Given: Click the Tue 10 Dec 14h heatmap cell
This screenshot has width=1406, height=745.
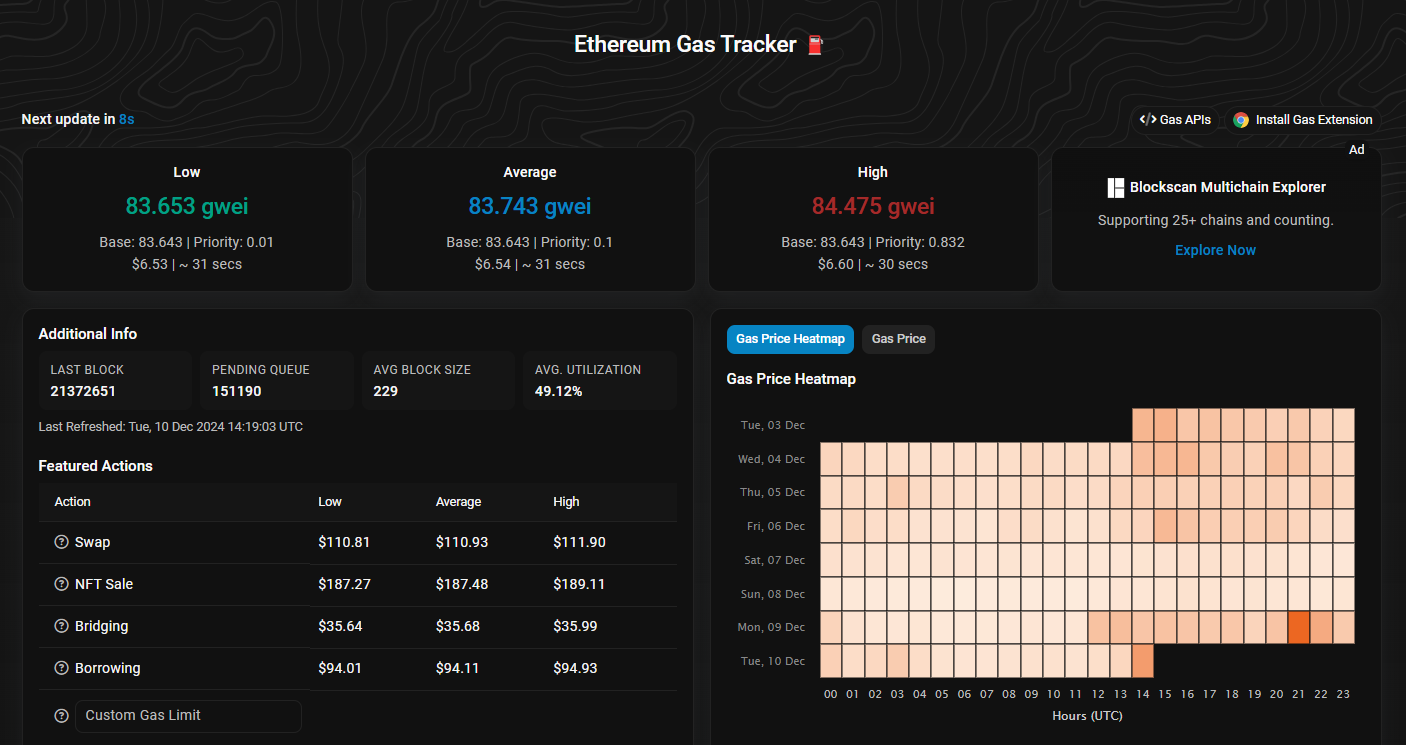Looking at the screenshot, I should [x=1143, y=661].
